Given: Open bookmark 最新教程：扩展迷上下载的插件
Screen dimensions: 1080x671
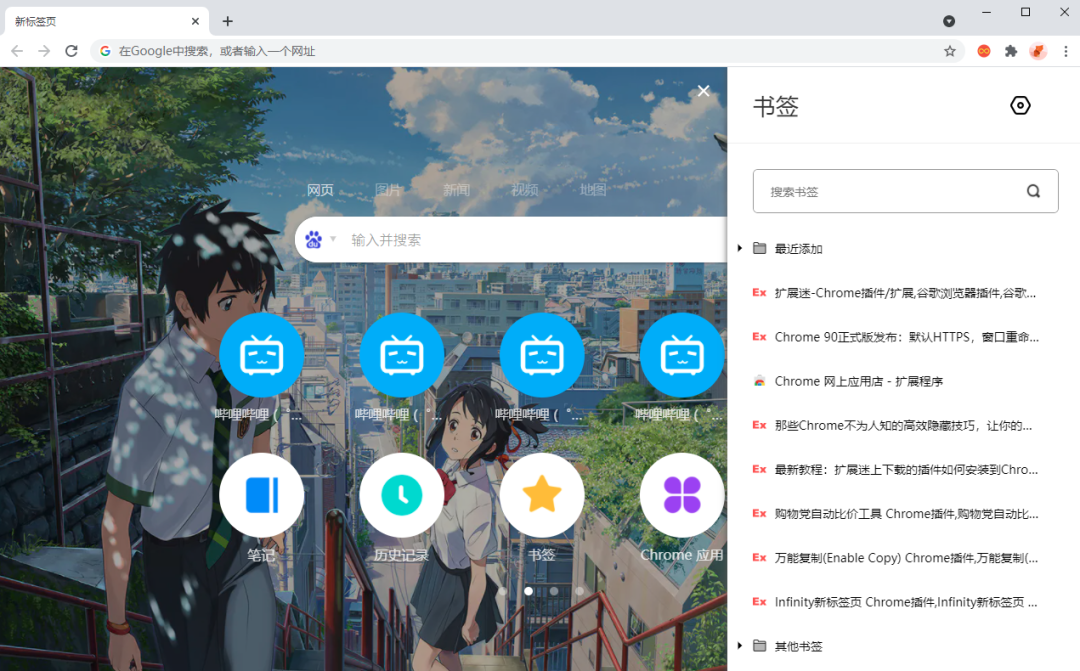Looking at the screenshot, I should [904, 469].
